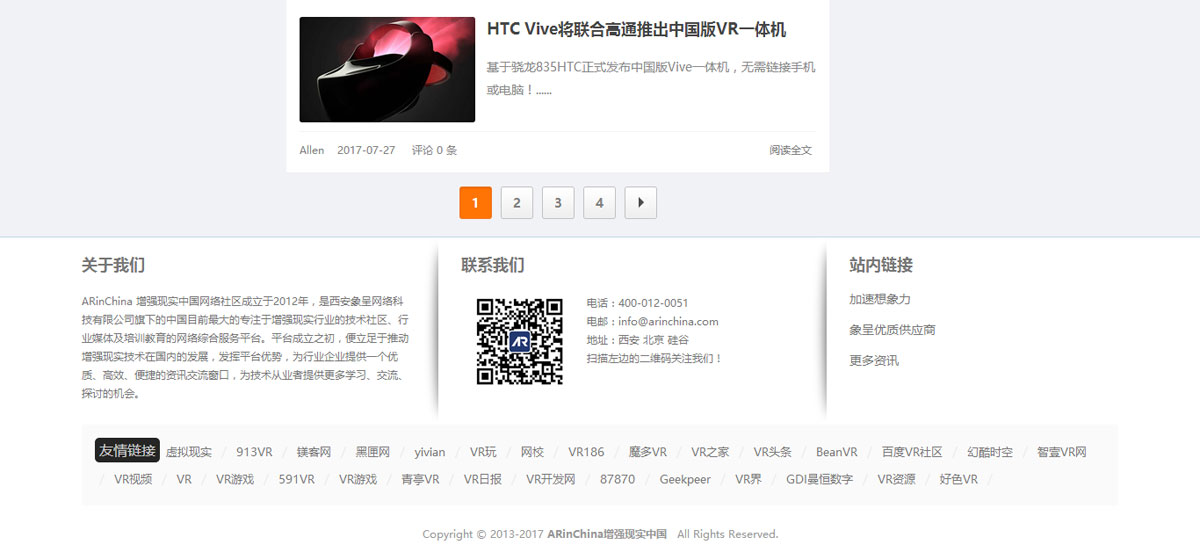Click the 关于我们 heading
Viewport: 1200px width, 552px height.
113,265
